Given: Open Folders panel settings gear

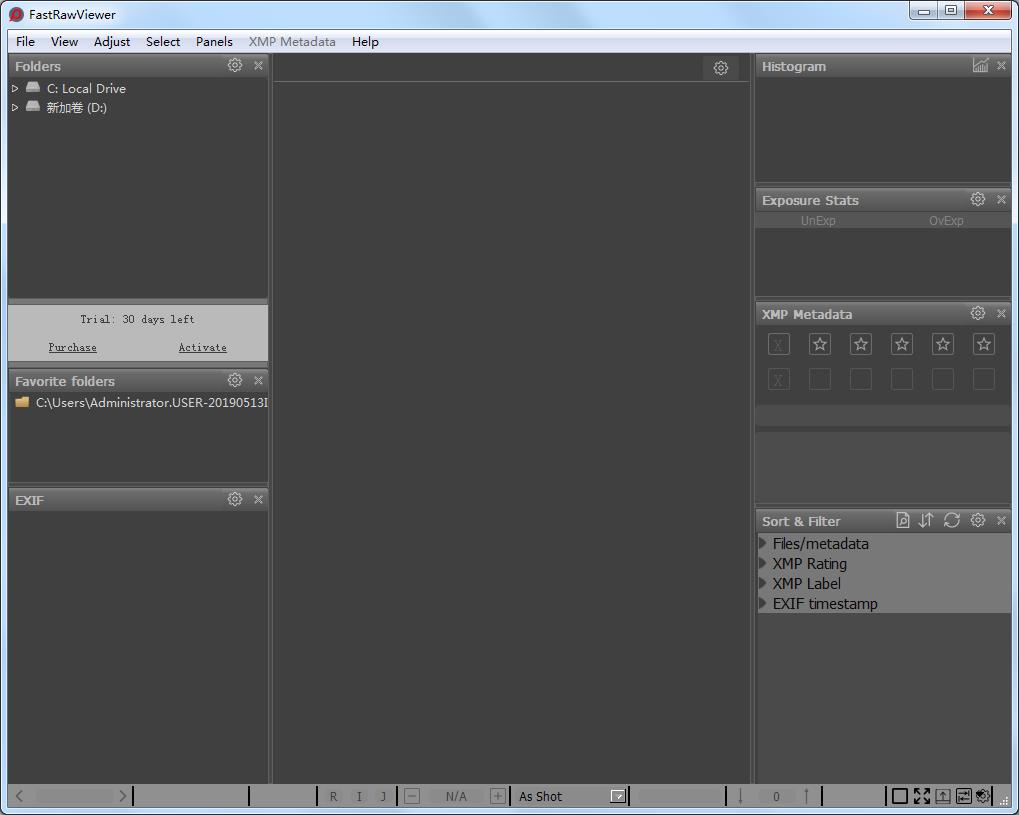Looking at the screenshot, I should 235,65.
